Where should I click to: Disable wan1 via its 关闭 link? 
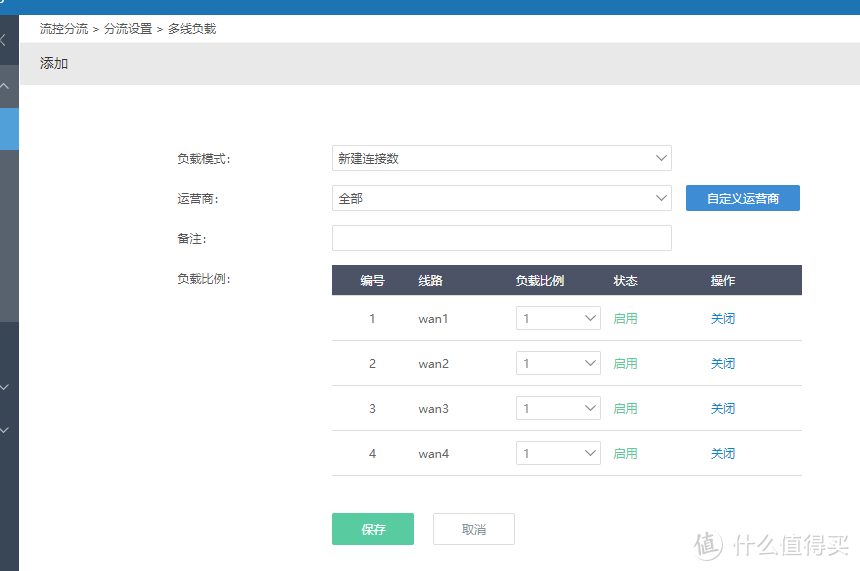coord(723,319)
